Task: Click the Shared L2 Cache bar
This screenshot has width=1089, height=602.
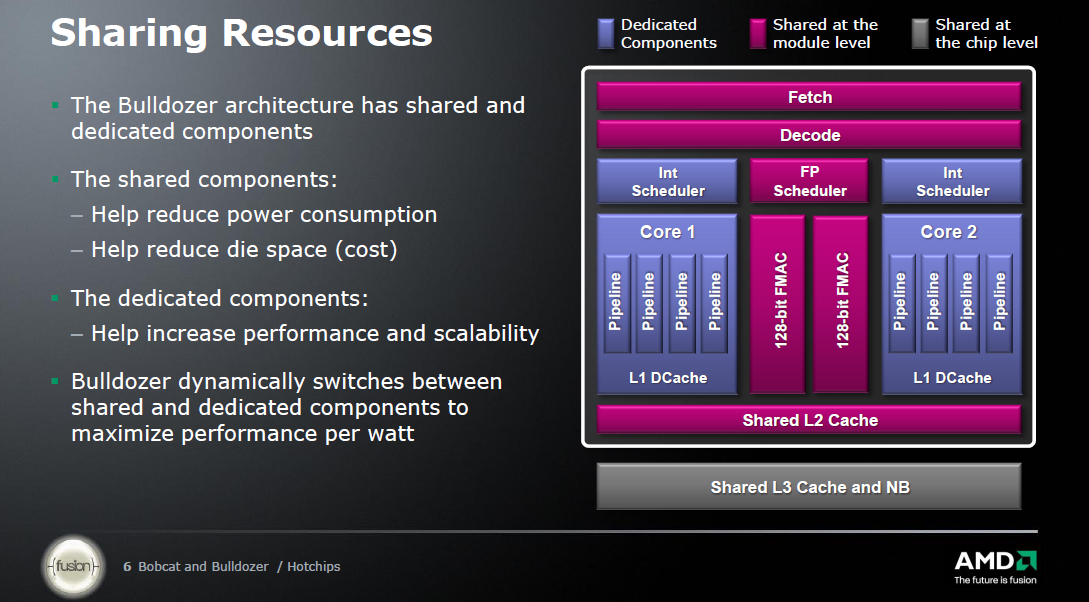Action: [x=809, y=420]
